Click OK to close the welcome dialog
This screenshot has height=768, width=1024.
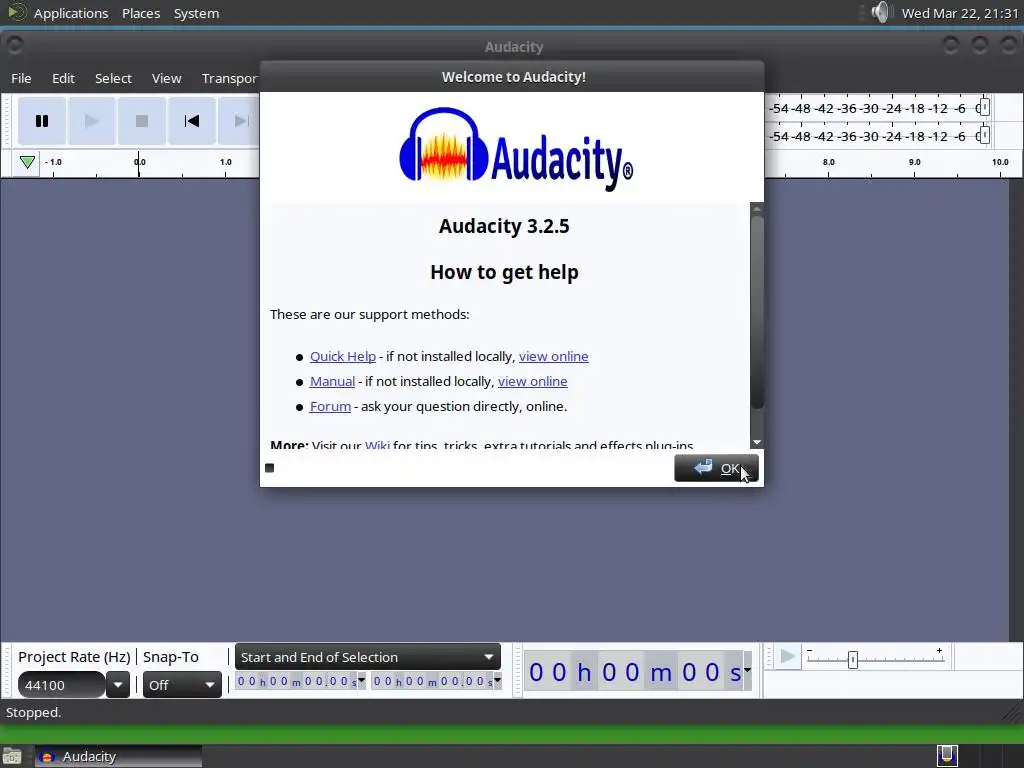(716, 468)
